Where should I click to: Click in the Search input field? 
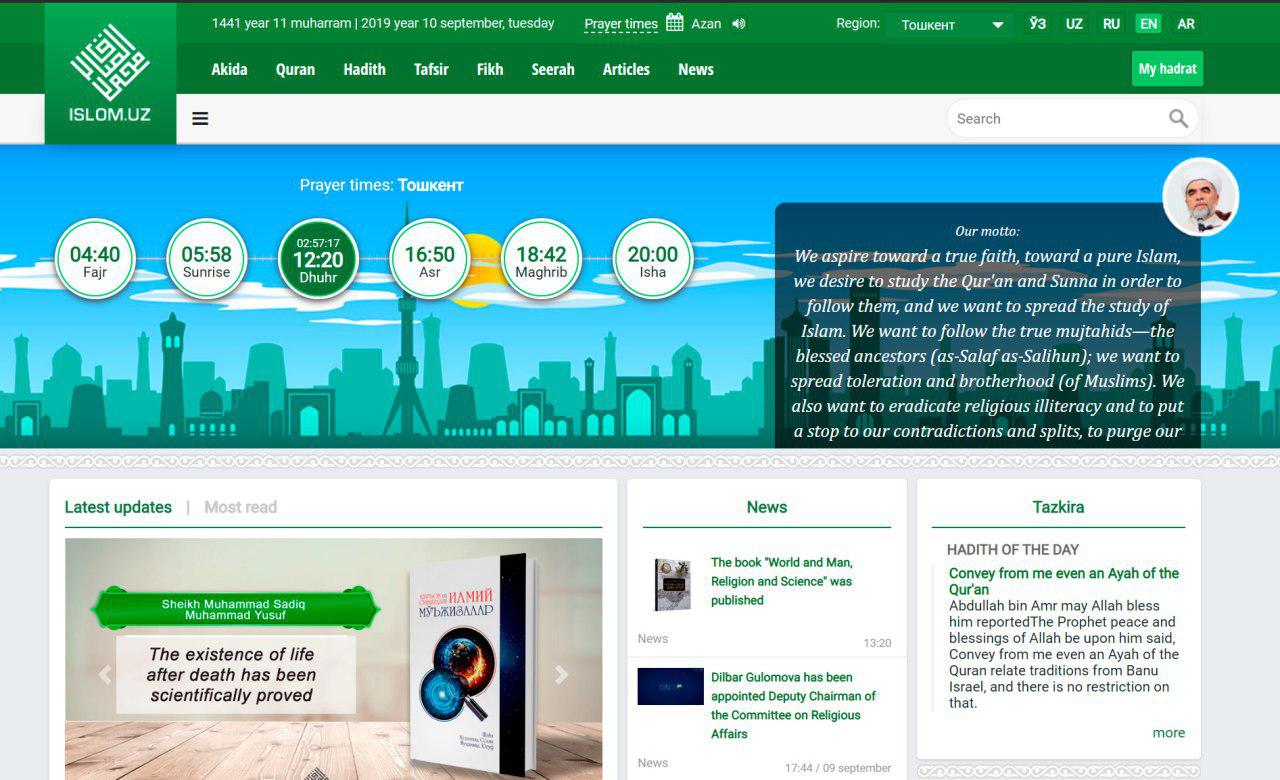point(1055,119)
